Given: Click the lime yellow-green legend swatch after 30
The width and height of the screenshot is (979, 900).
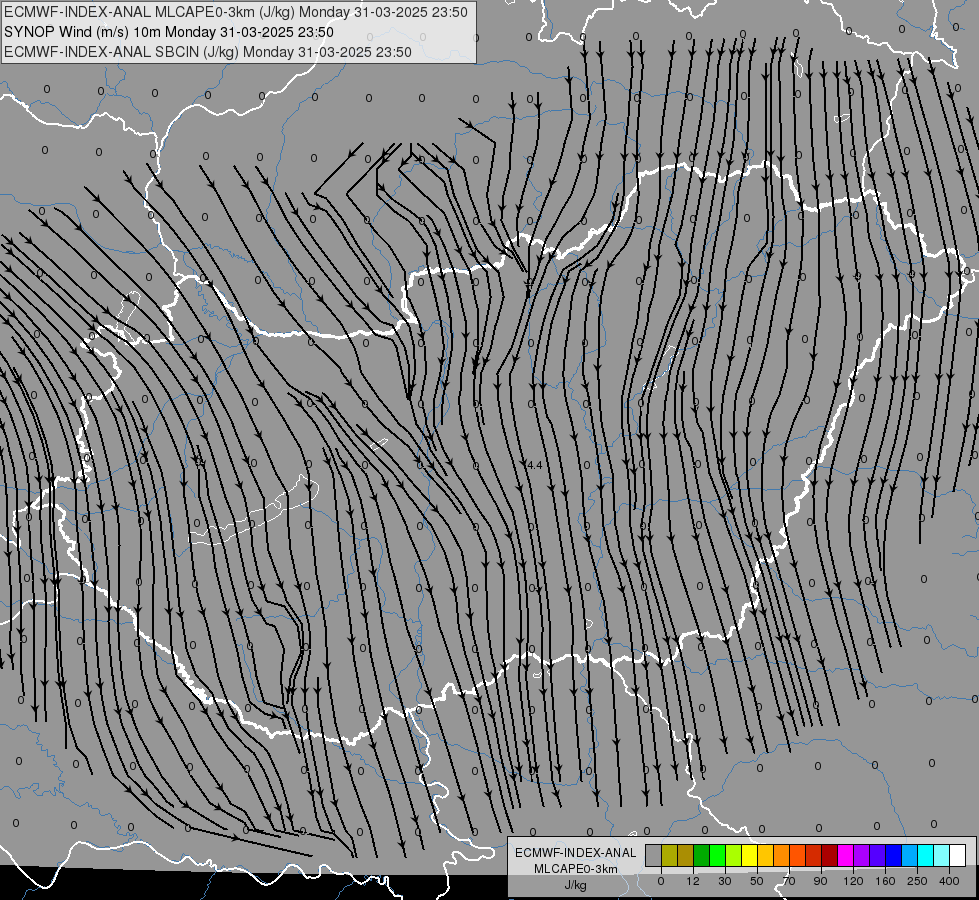Looking at the screenshot, I should pyautogui.click(x=734, y=856).
